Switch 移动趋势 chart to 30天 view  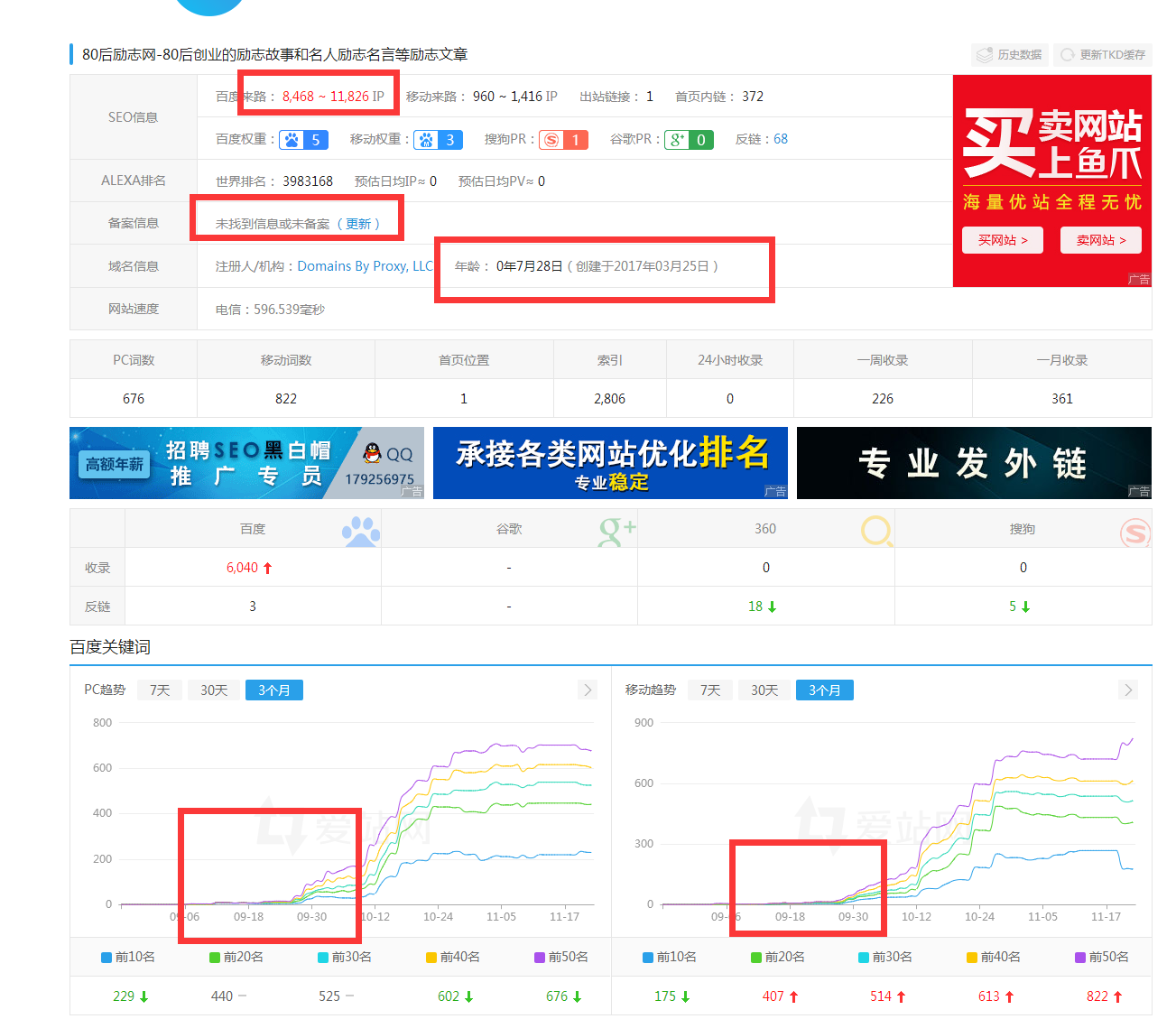click(x=764, y=690)
